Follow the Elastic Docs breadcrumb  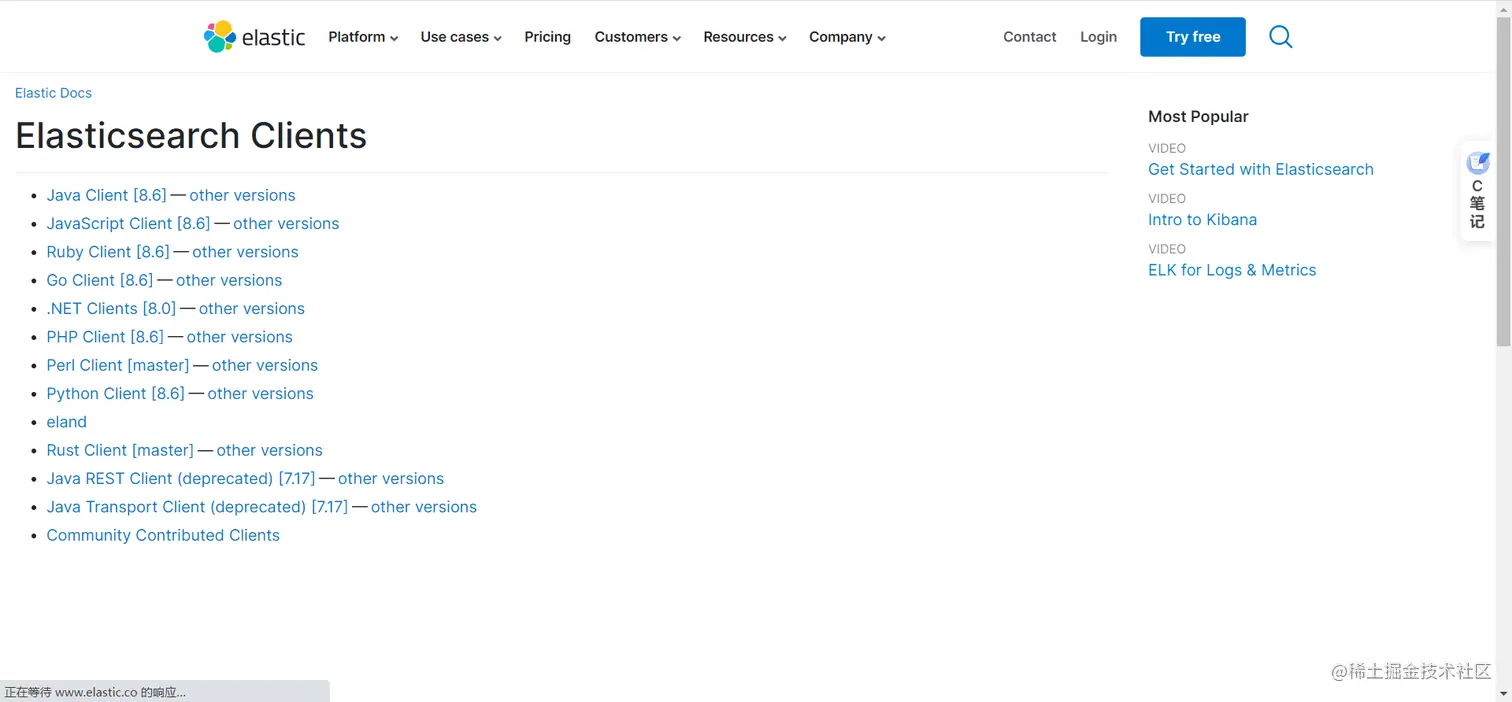point(53,93)
